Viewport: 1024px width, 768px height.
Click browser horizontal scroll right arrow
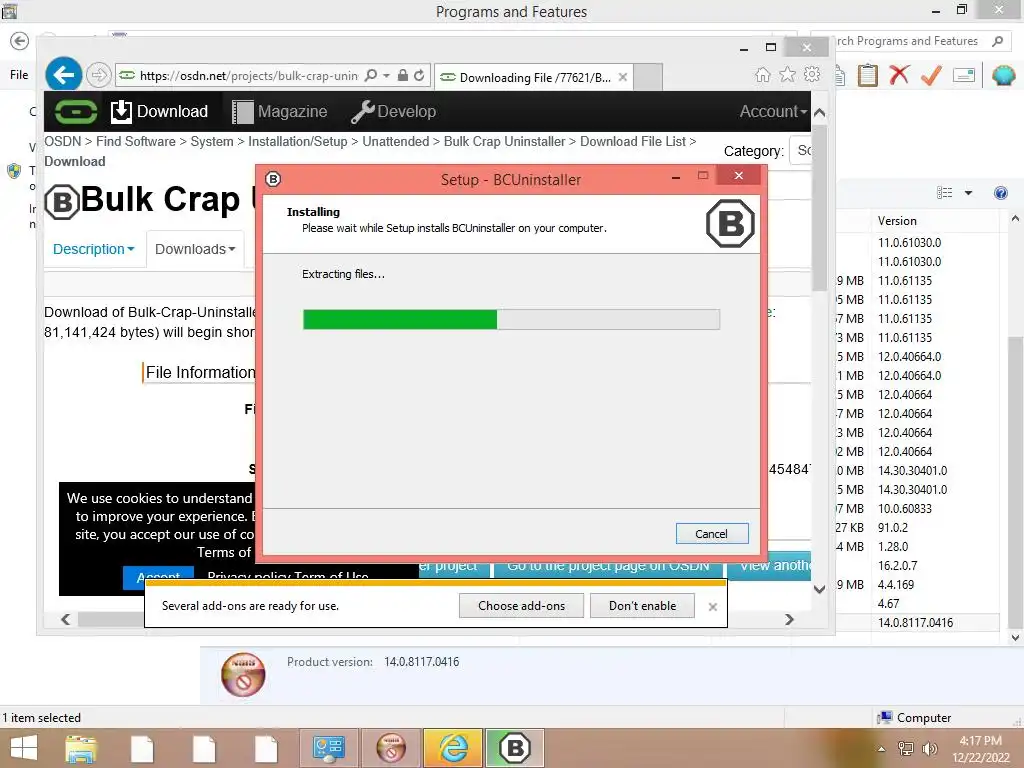coord(790,619)
